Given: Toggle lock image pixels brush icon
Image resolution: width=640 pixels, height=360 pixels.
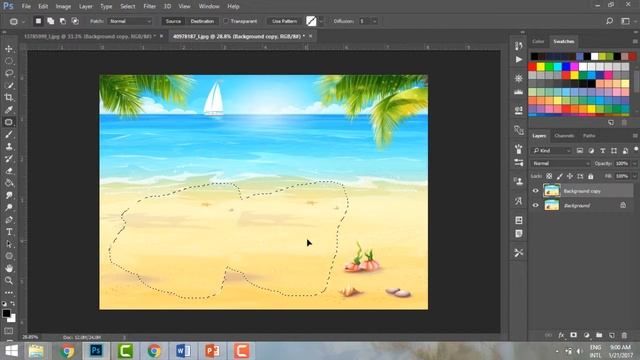Looking at the screenshot, I should [x=560, y=176].
